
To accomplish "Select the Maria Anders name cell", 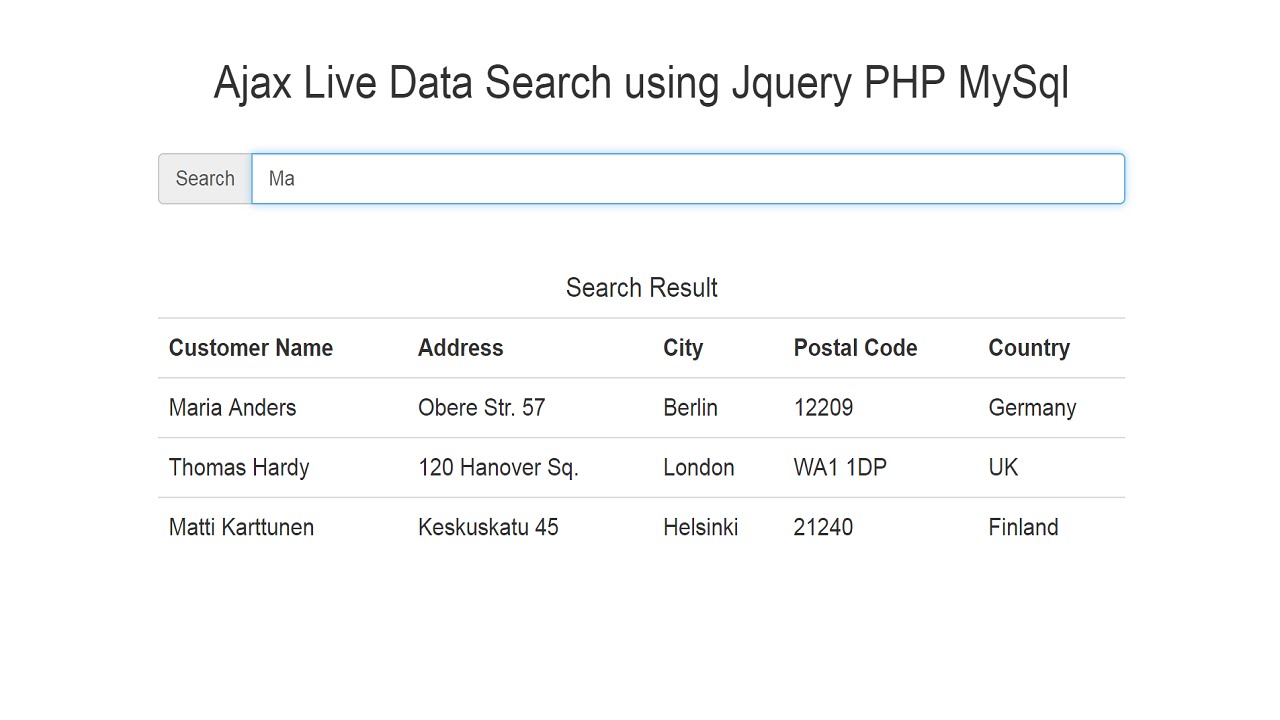I will (x=233, y=408).
